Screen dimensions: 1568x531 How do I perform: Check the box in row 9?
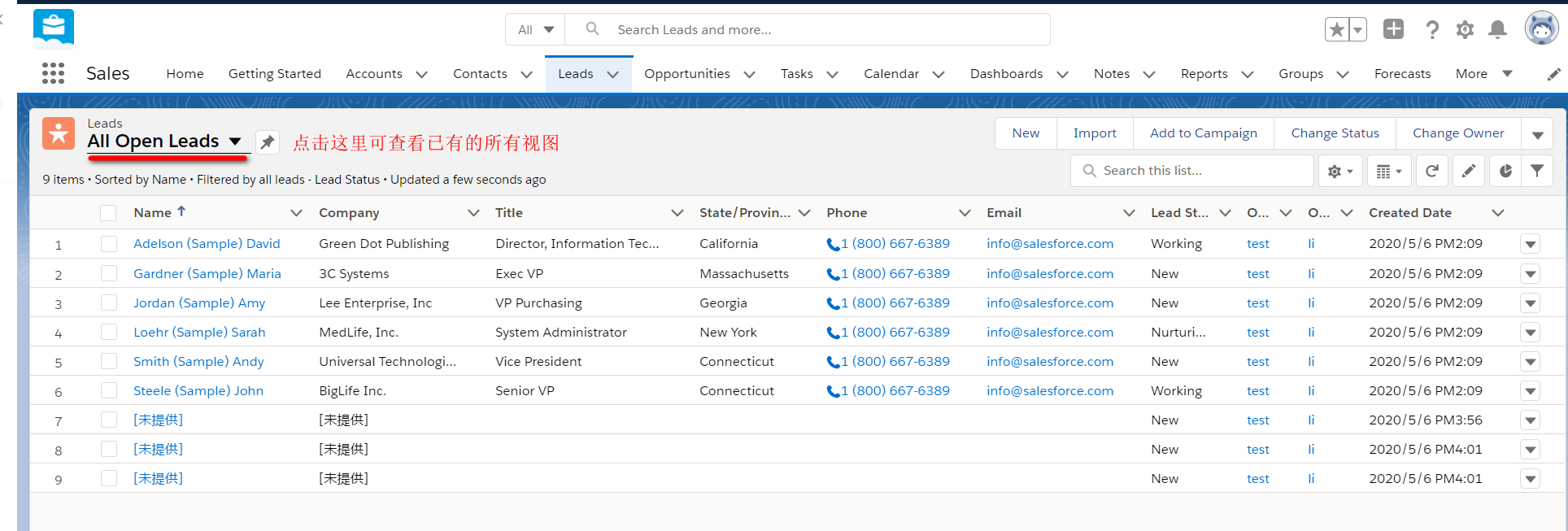click(108, 478)
